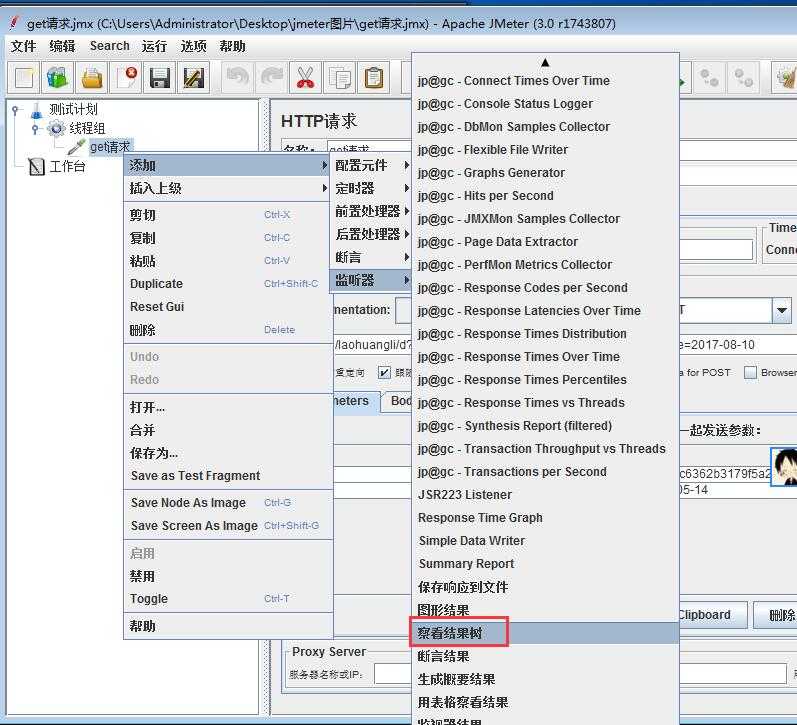Select 察看结果树 listener
The width and height of the screenshot is (797, 725).
(545, 633)
